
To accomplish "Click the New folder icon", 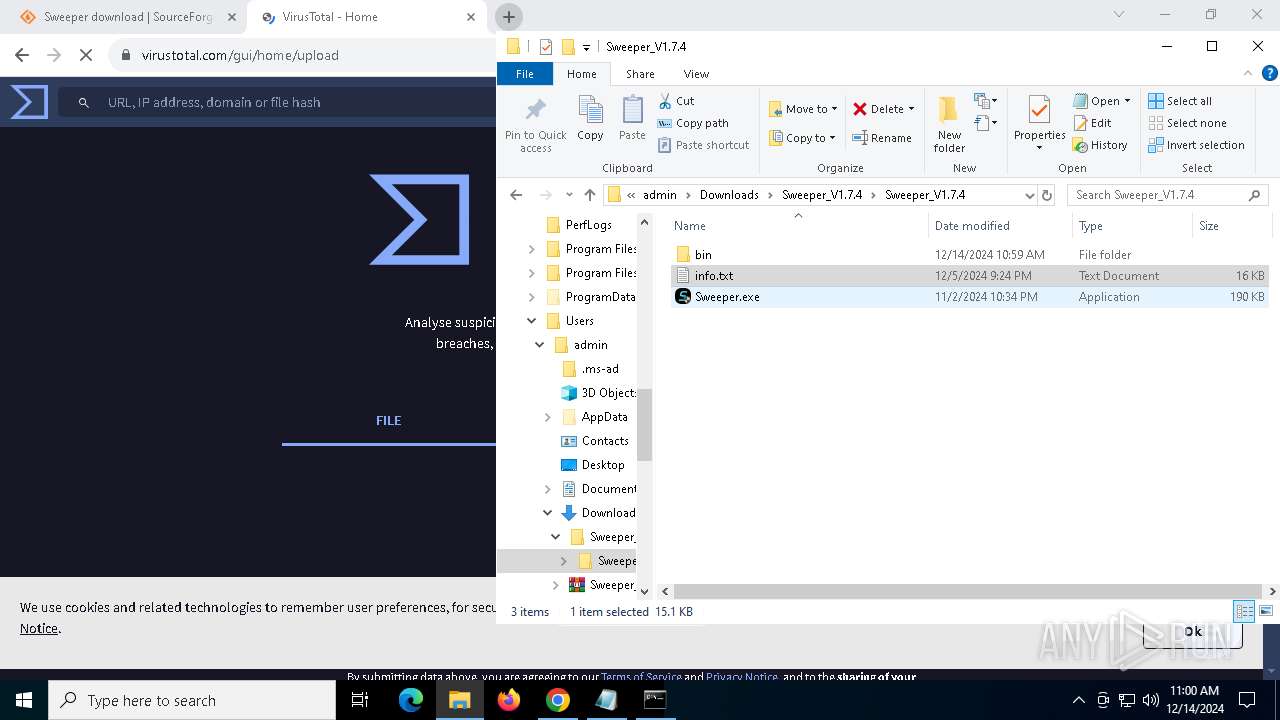I will click(948, 109).
